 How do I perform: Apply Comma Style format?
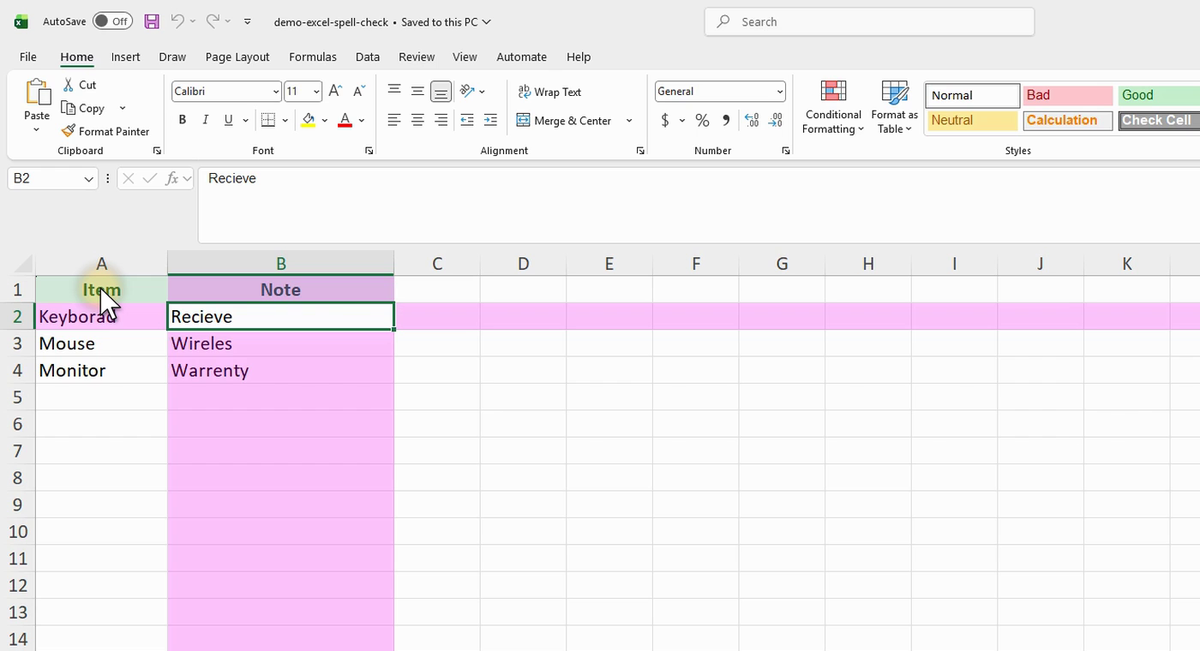click(725, 120)
